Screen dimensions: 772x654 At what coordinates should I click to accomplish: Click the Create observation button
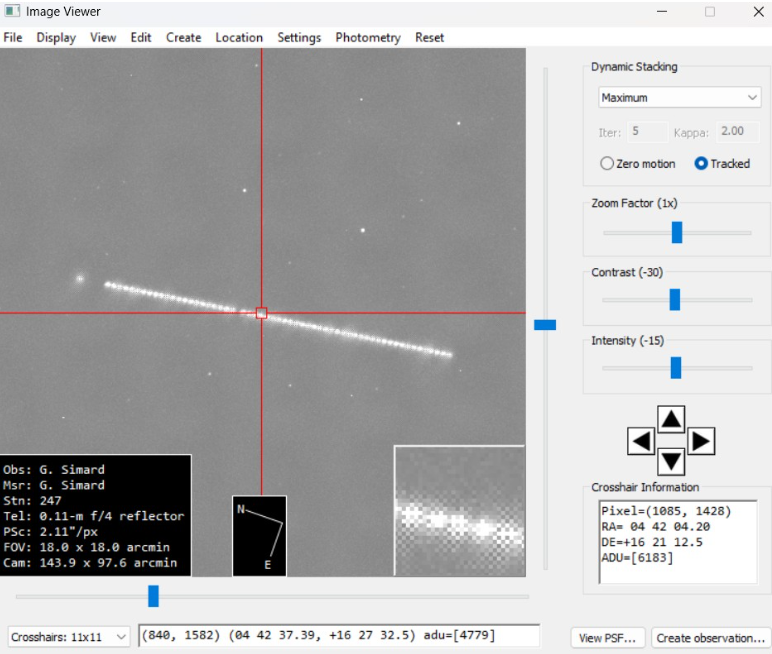point(710,637)
